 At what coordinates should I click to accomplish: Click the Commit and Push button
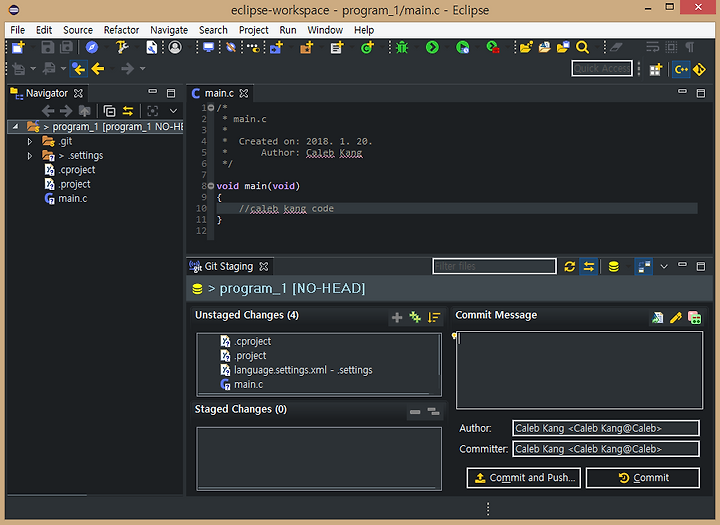click(x=524, y=478)
